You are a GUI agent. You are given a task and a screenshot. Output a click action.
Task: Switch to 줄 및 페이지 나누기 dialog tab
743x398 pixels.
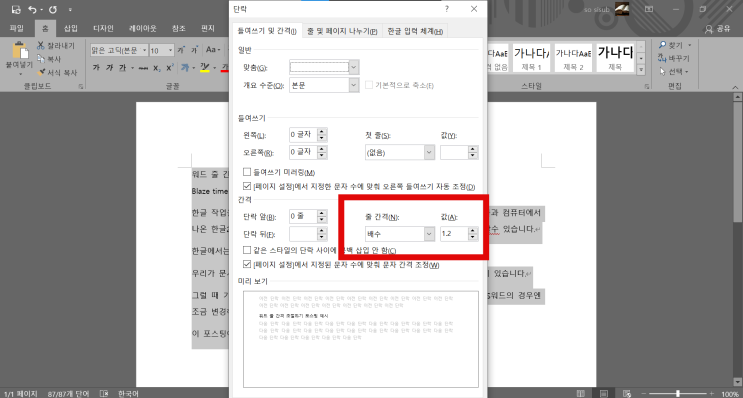point(342,31)
